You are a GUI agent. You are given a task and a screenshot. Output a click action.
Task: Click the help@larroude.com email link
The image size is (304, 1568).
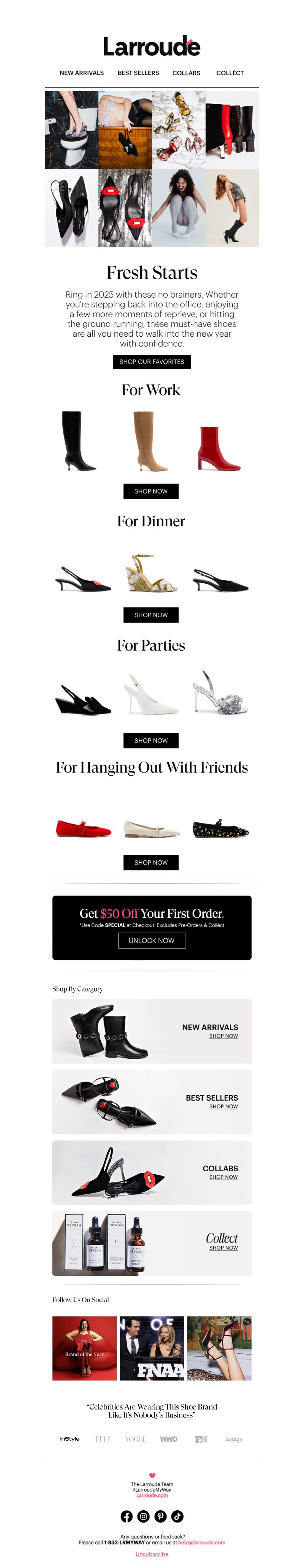pyautogui.click(x=202, y=1543)
